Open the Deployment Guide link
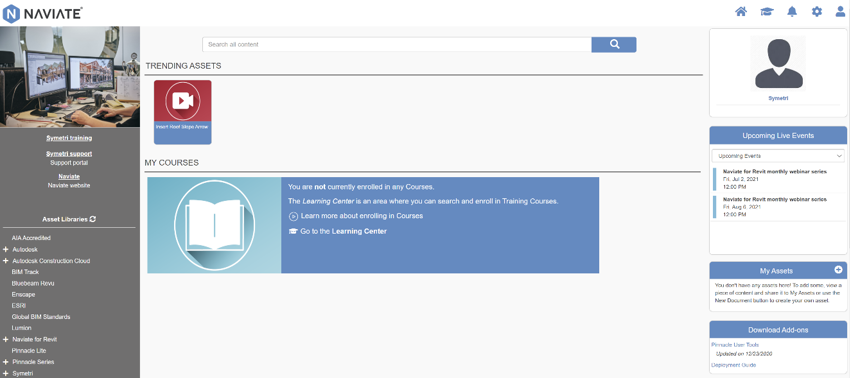 tap(733, 365)
